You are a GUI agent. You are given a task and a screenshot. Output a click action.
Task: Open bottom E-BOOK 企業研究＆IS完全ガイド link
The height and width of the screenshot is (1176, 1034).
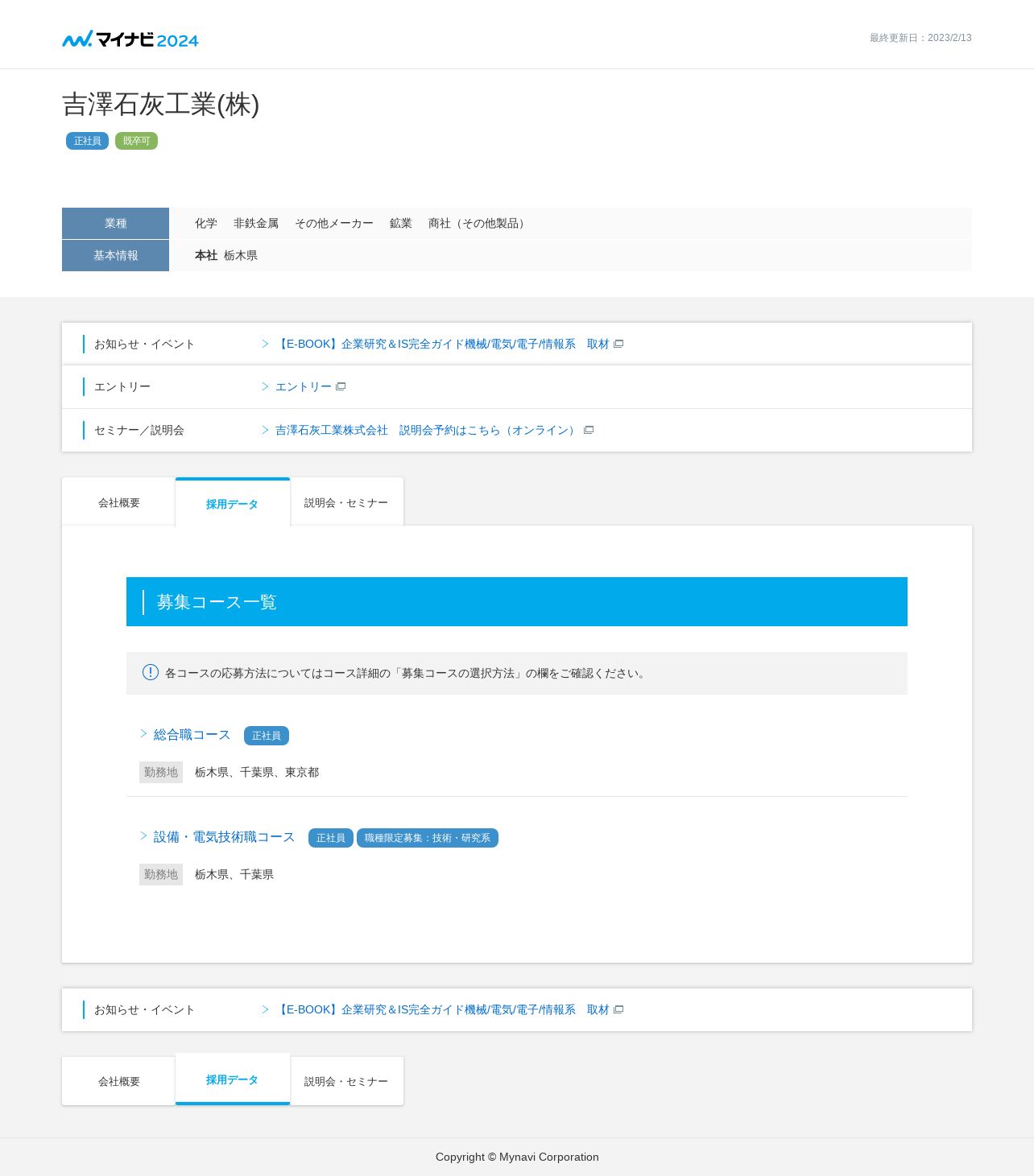(442, 1009)
